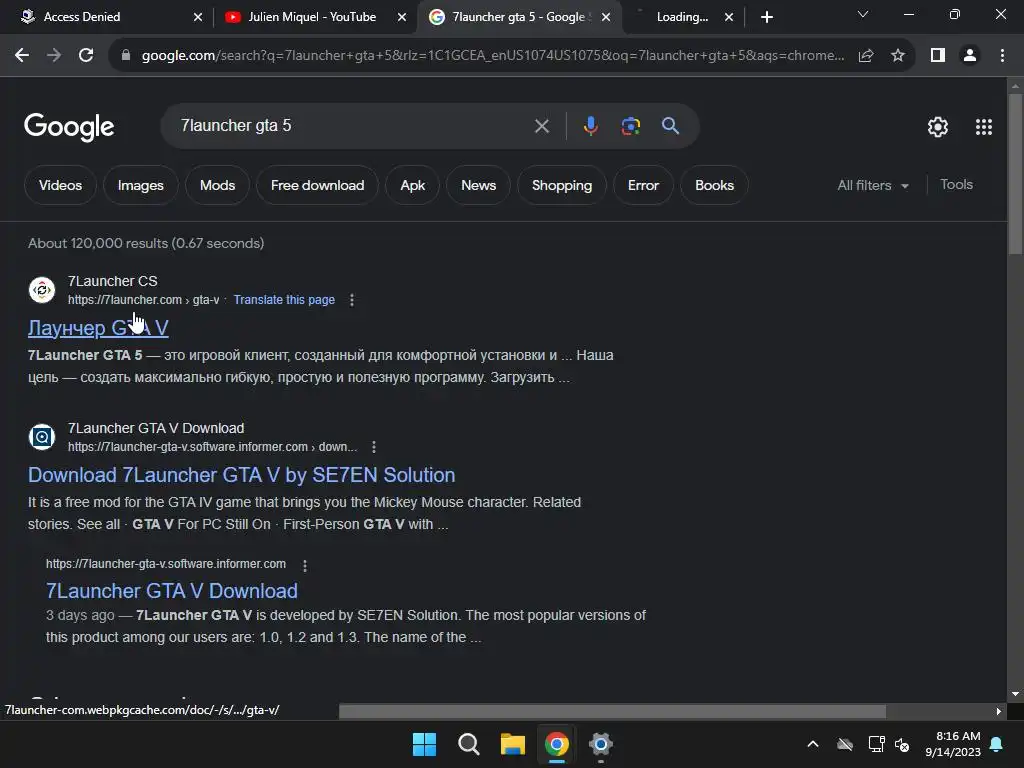This screenshot has width=1024, height=768.
Task: Open Windows taskbar search
Action: click(x=468, y=744)
